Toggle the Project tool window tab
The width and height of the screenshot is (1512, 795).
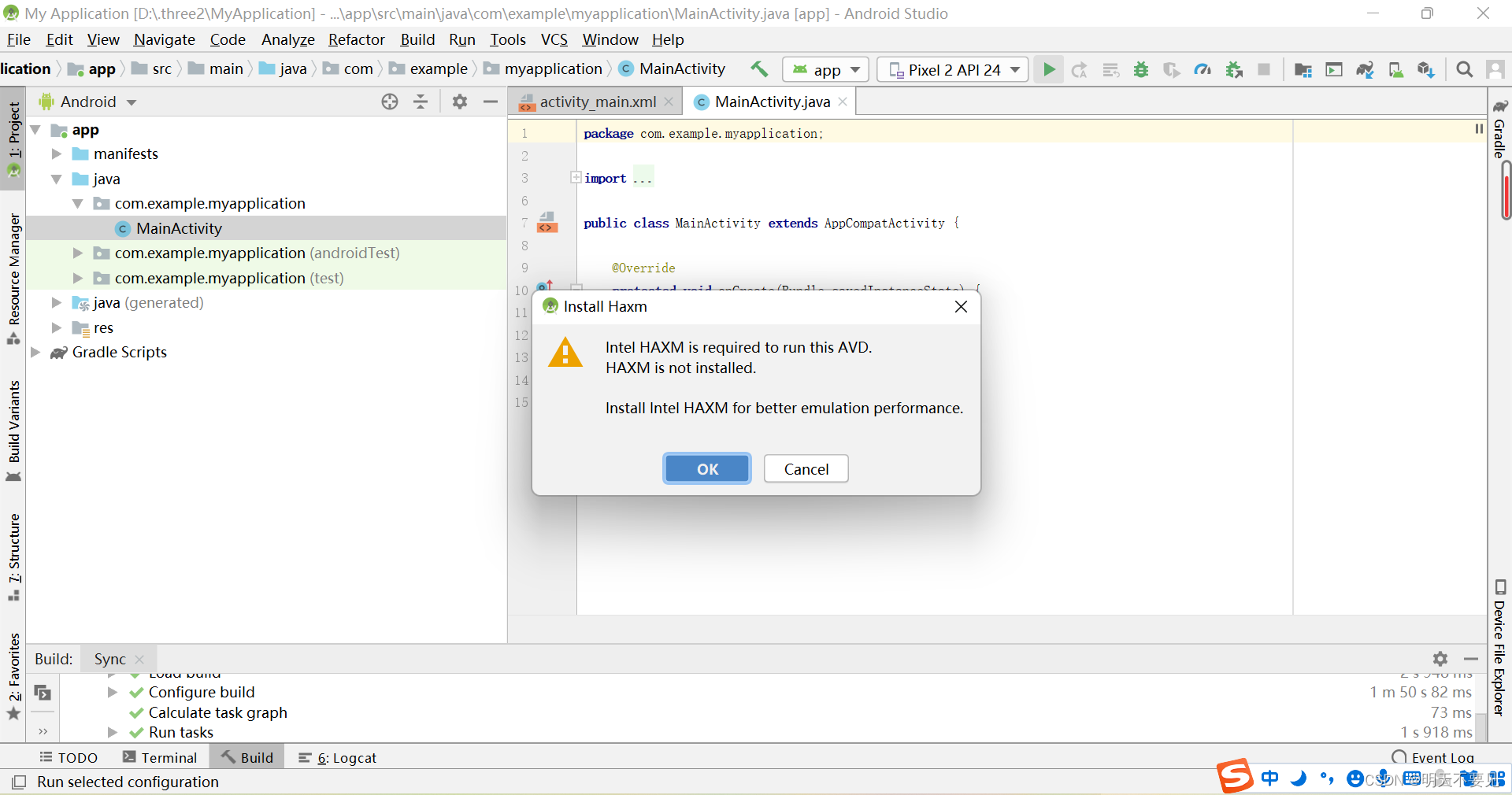(13, 139)
